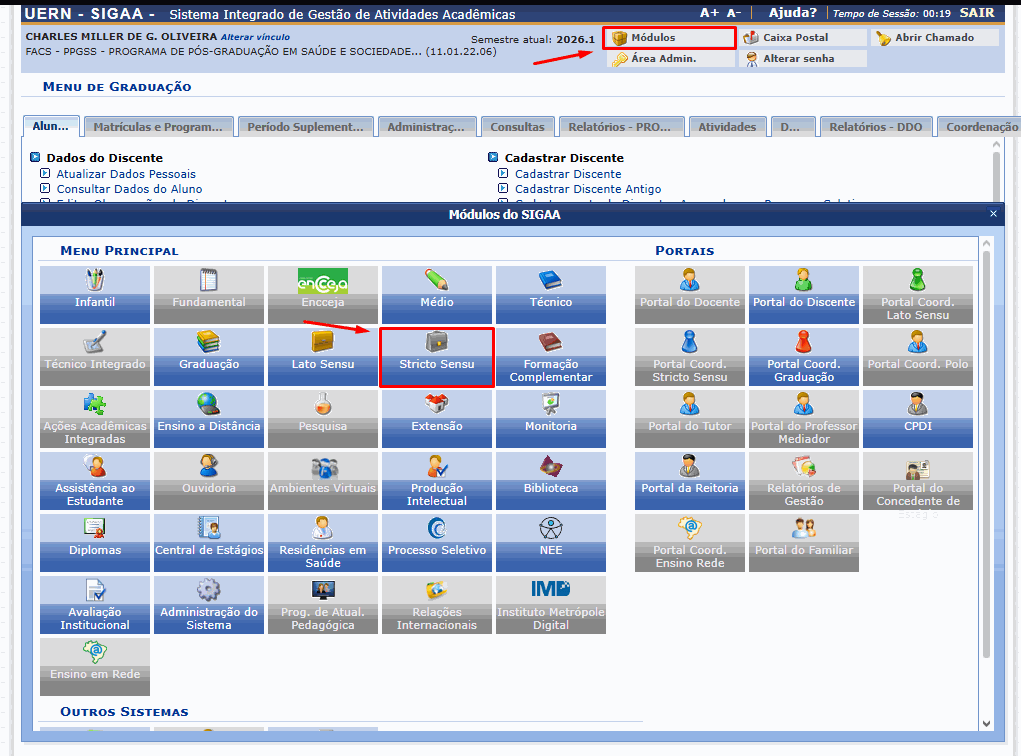The height and width of the screenshot is (756, 1021).
Task: Open the Portal do Tutor
Action: tap(690, 419)
